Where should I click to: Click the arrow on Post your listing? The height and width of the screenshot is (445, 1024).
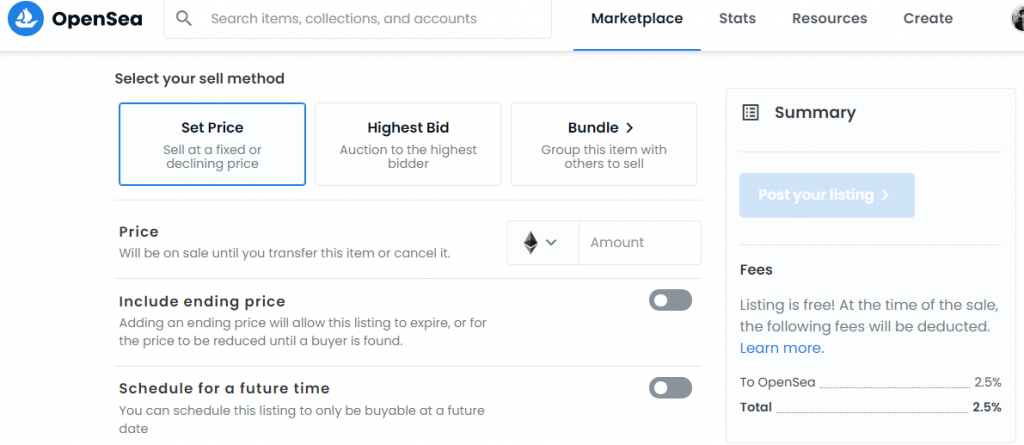(x=885, y=195)
